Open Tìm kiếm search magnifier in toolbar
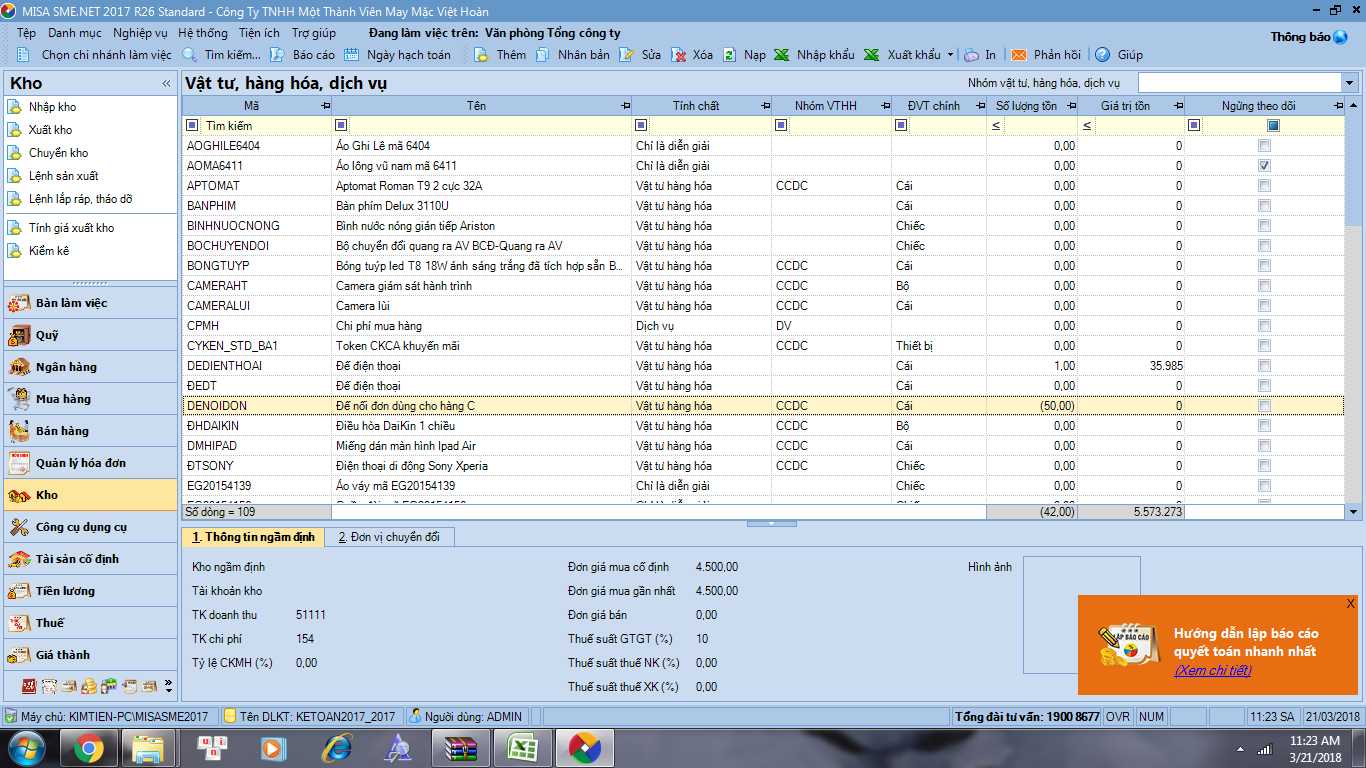Viewport: 1366px width, 768px height. tap(189, 55)
